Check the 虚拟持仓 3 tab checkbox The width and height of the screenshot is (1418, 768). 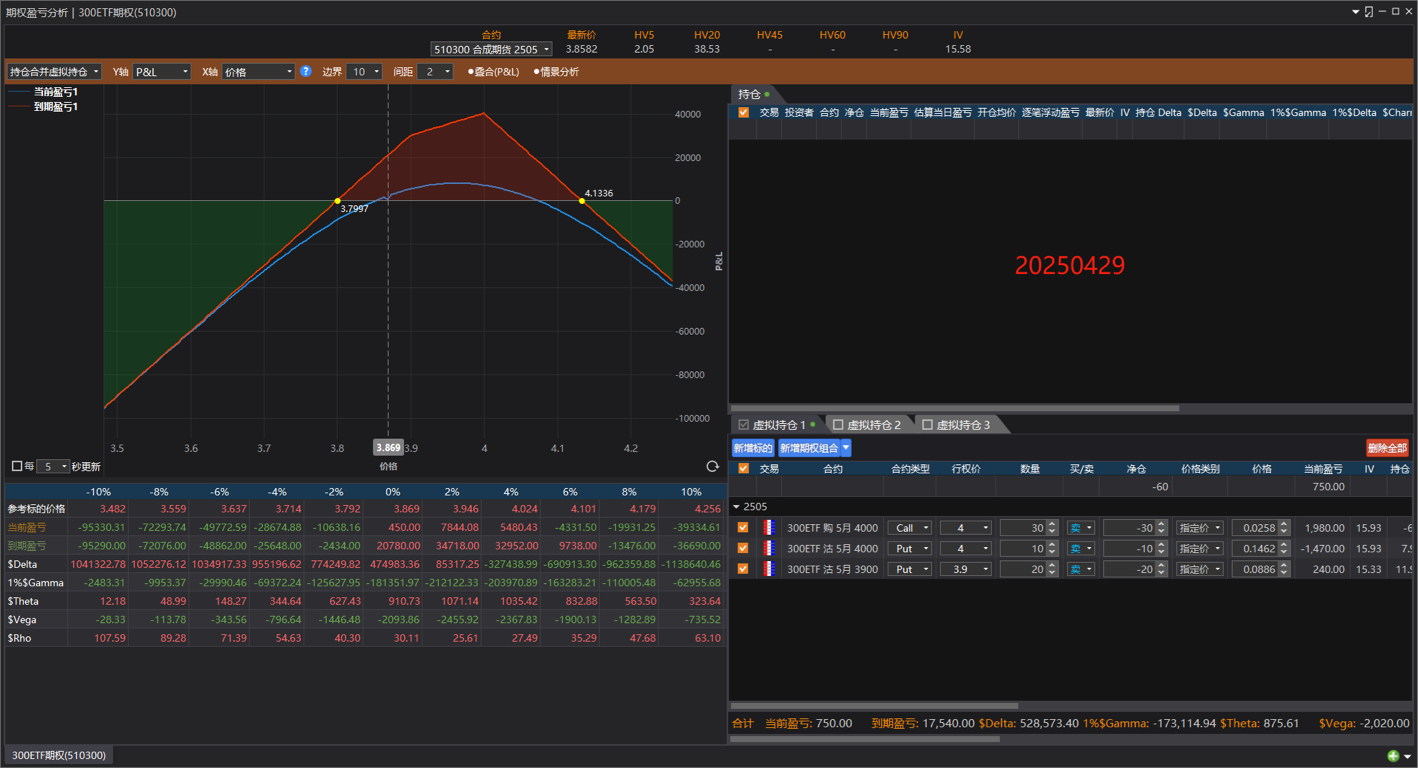click(927, 425)
